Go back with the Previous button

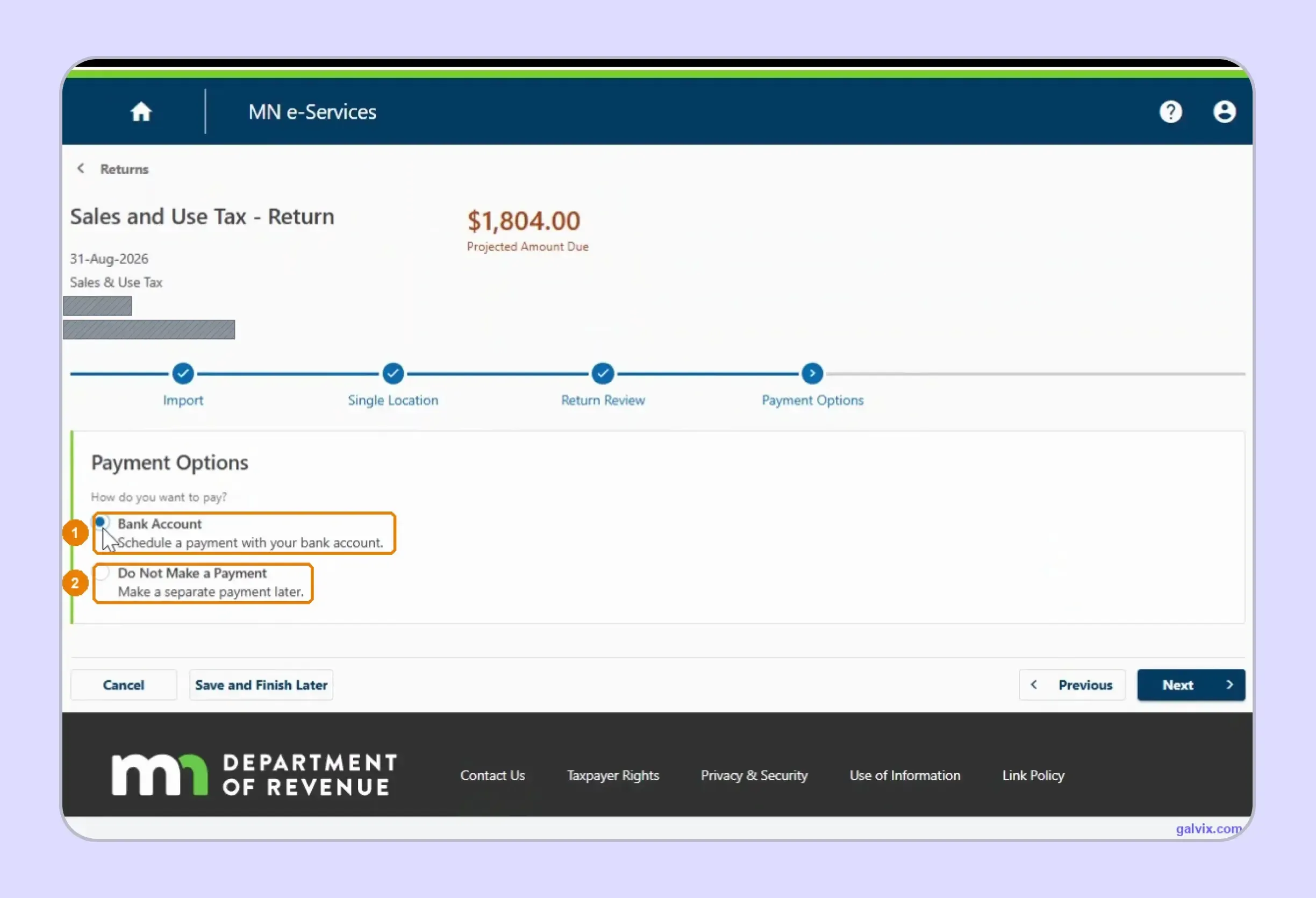[x=1072, y=685]
